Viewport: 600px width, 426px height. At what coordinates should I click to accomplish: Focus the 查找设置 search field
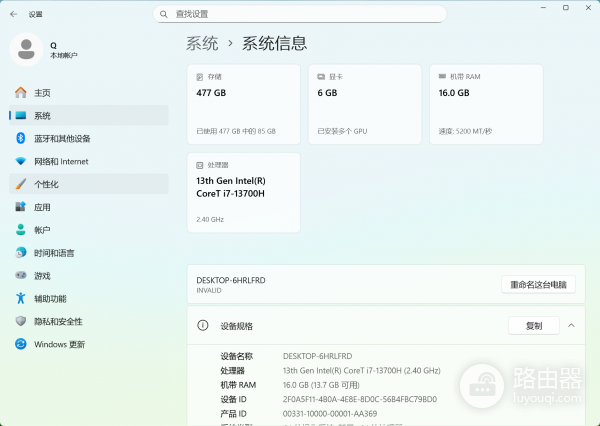300,14
